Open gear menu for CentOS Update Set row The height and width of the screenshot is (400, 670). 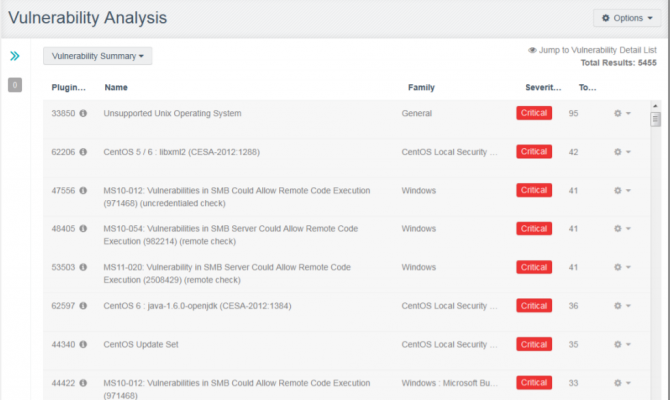tap(621, 344)
